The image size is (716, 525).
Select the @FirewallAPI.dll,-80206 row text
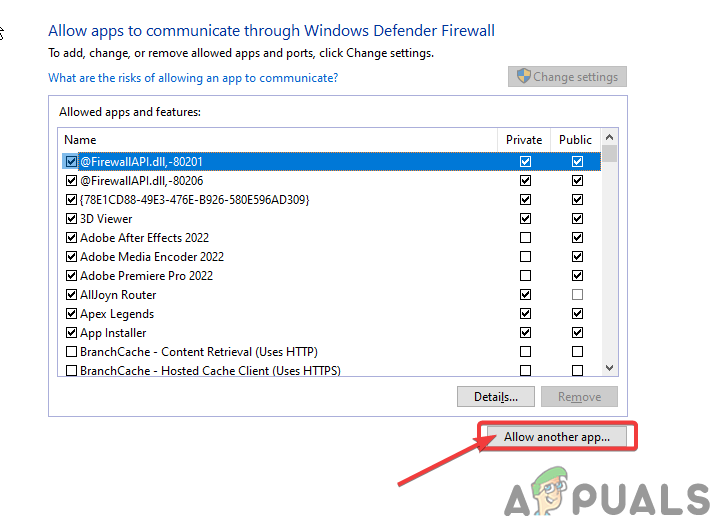[x=142, y=181]
